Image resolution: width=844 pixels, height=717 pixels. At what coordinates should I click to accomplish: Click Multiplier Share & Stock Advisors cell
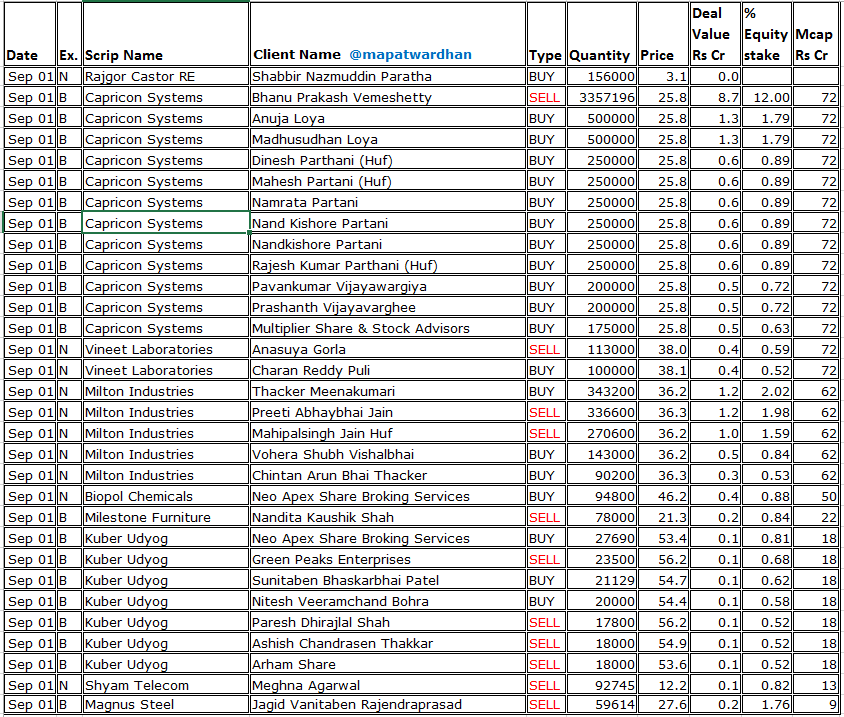[388, 328]
